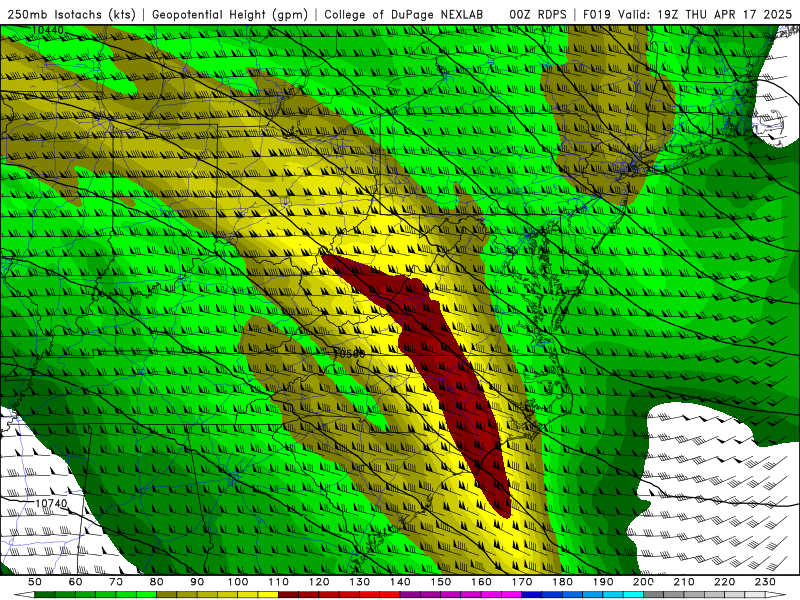Click the 150 value on the color scale
The height and width of the screenshot is (600, 800).
pos(441,582)
